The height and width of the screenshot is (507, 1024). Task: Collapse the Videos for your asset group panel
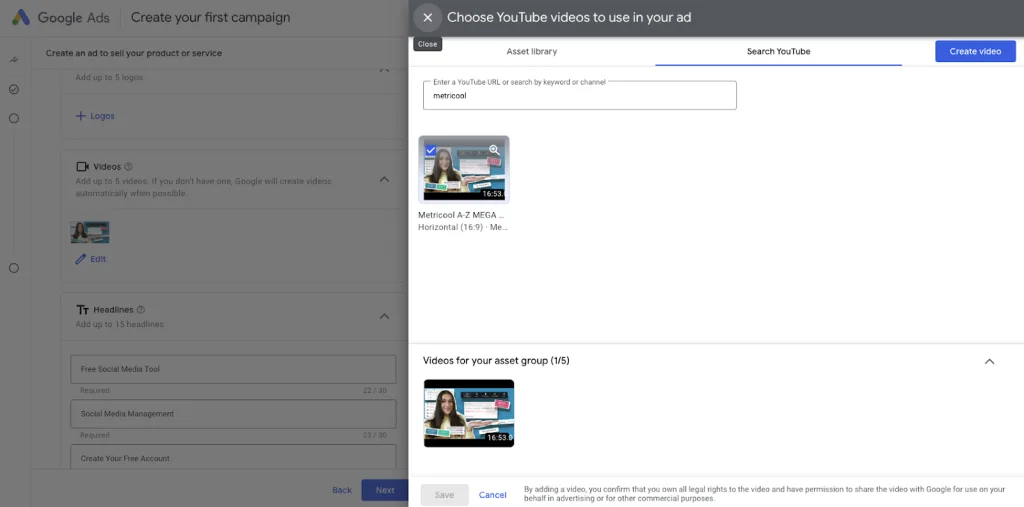click(989, 361)
